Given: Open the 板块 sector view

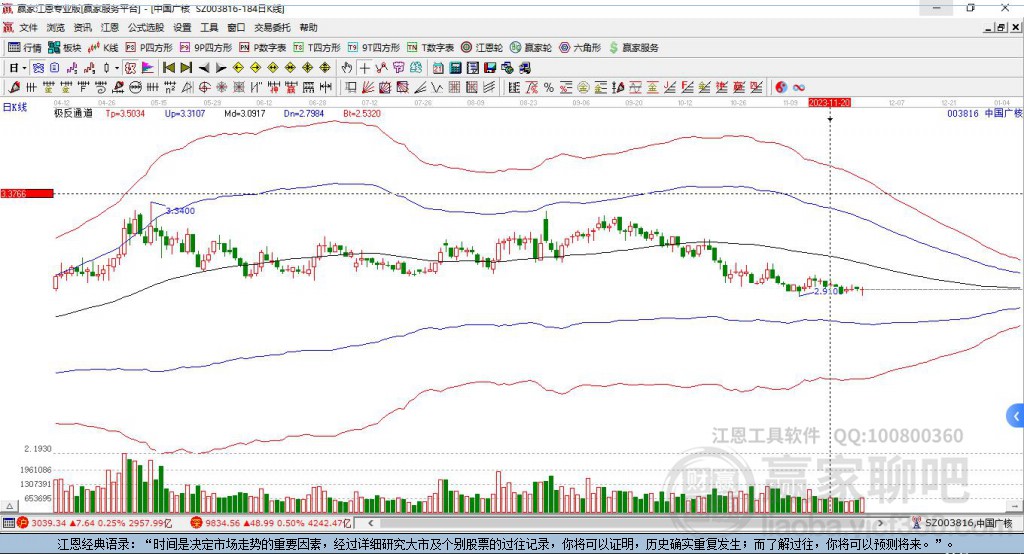Looking at the screenshot, I should coord(65,48).
